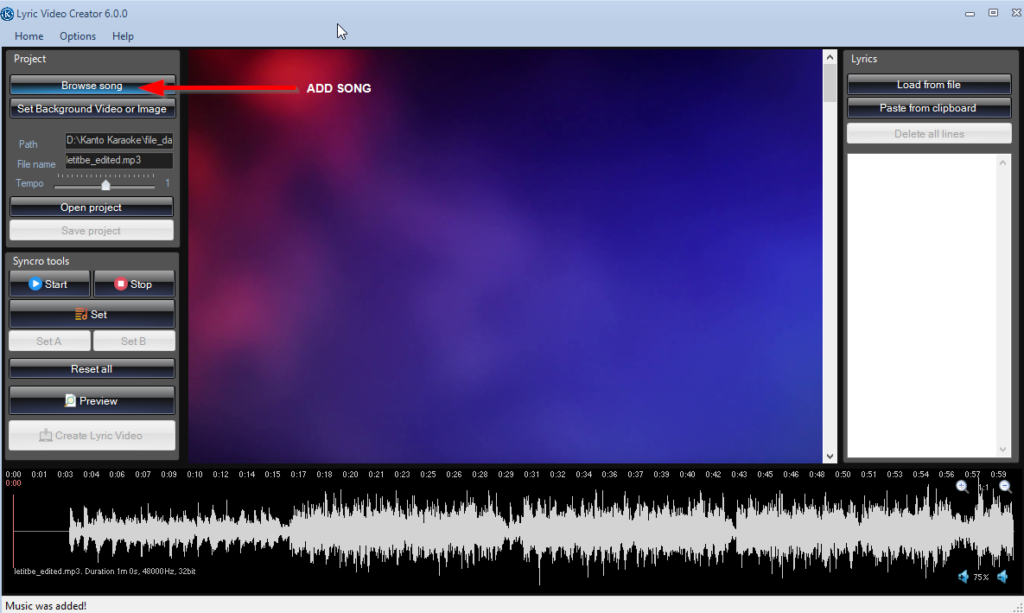Viewport: 1024px width, 613px height.
Task: Click Reset all button
Action: click(x=92, y=369)
